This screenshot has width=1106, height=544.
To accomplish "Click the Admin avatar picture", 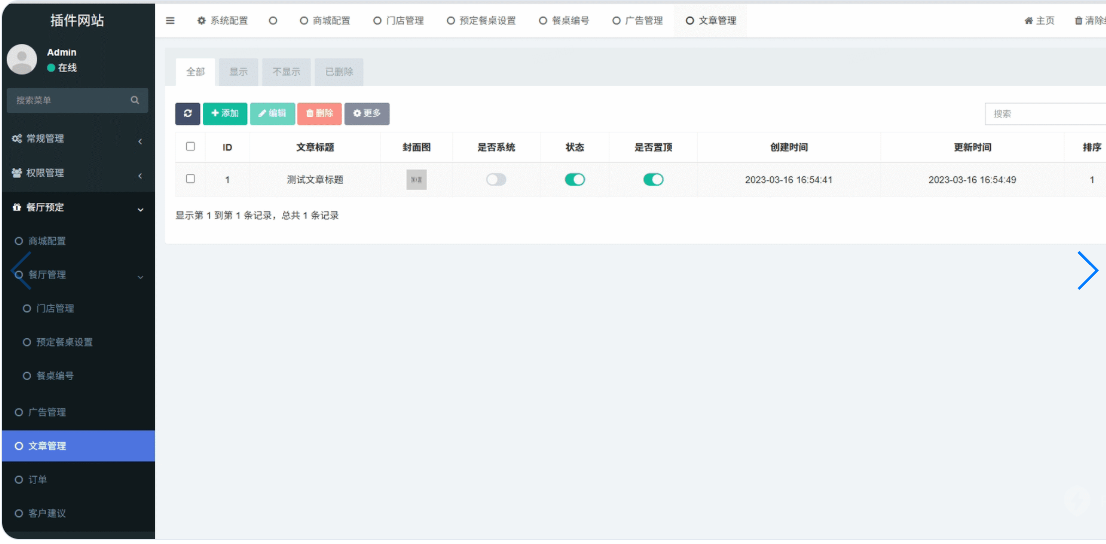I will [x=22, y=60].
